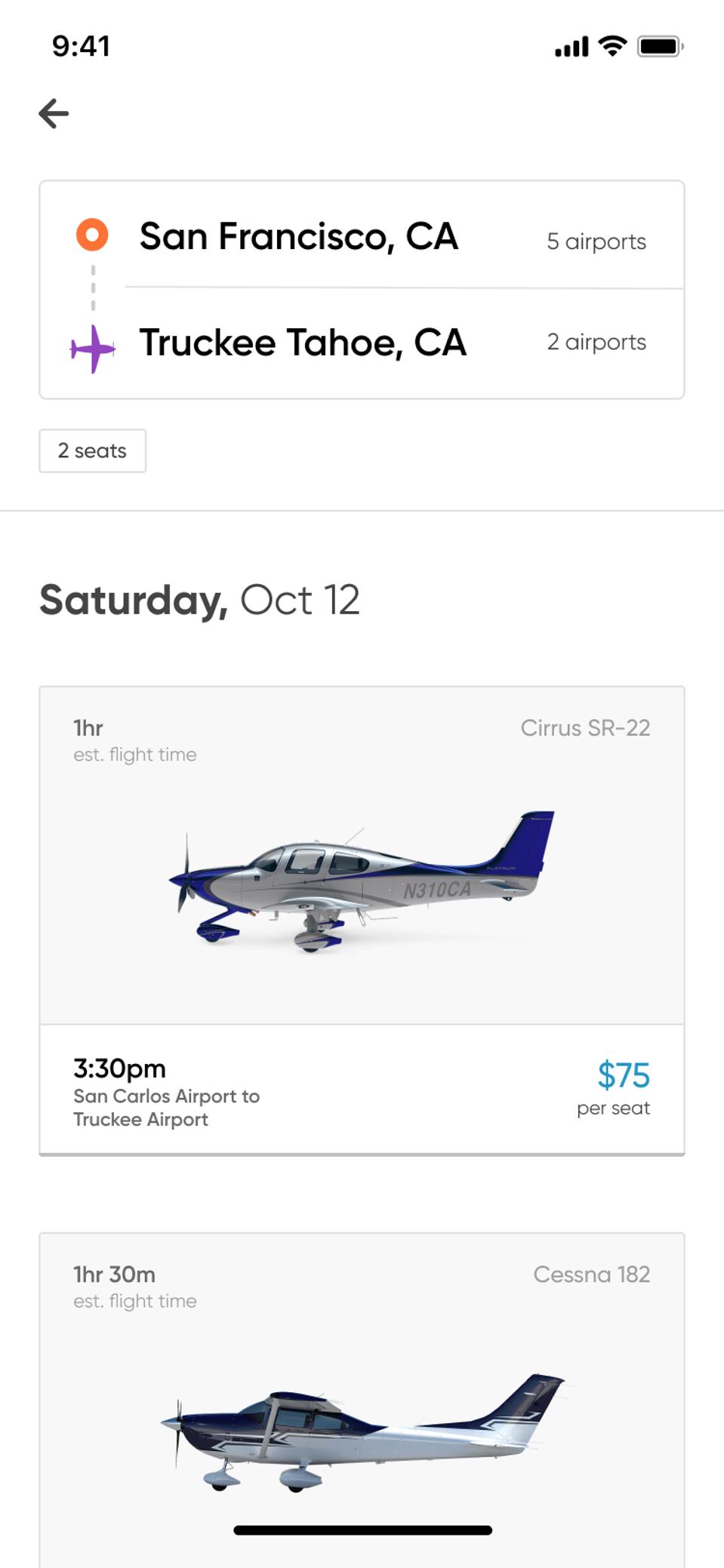Expand the 2 airports destination list
The image size is (724, 1568).
pyautogui.click(x=596, y=342)
